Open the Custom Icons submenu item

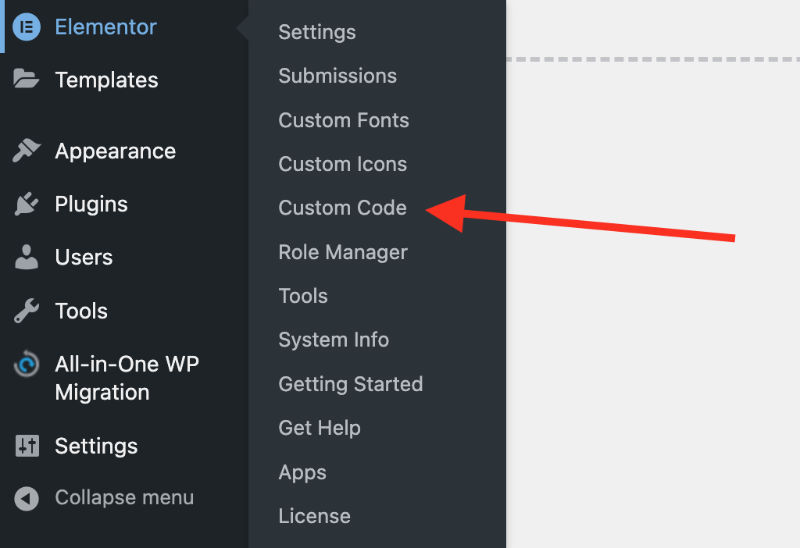click(343, 164)
